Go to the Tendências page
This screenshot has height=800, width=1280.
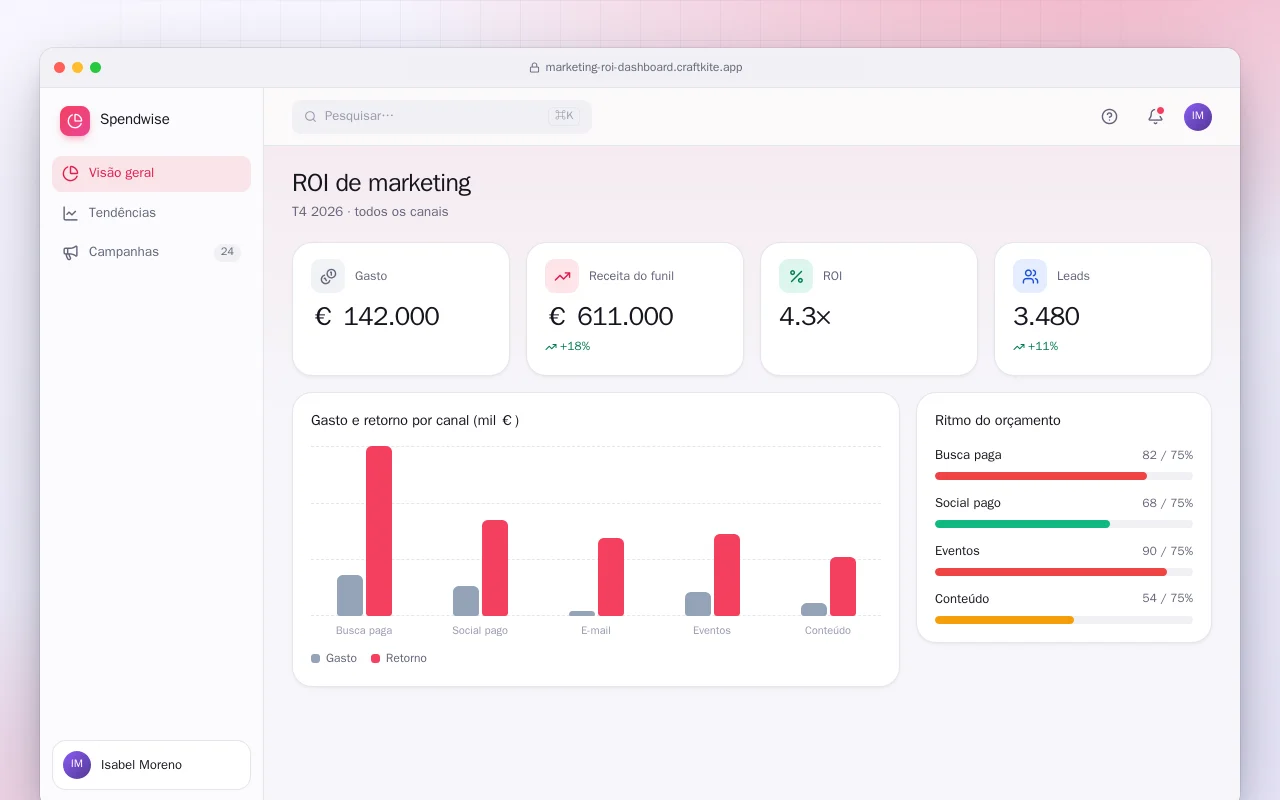click(x=151, y=213)
